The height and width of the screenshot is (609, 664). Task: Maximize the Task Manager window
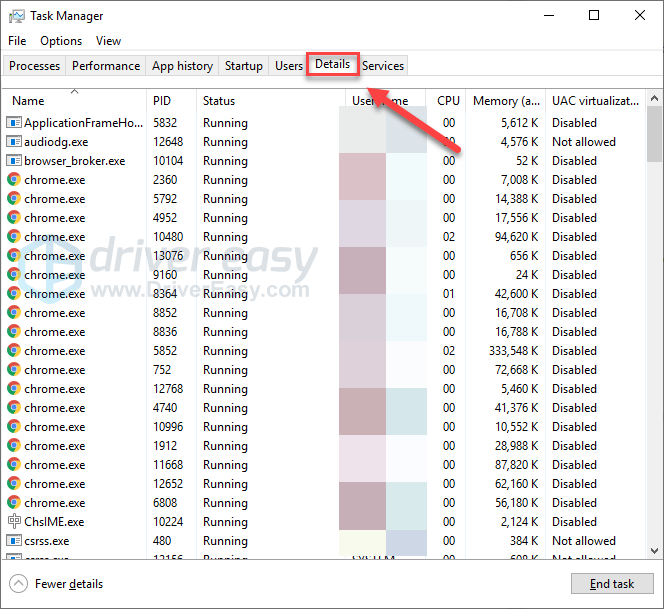[x=594, y=16]
